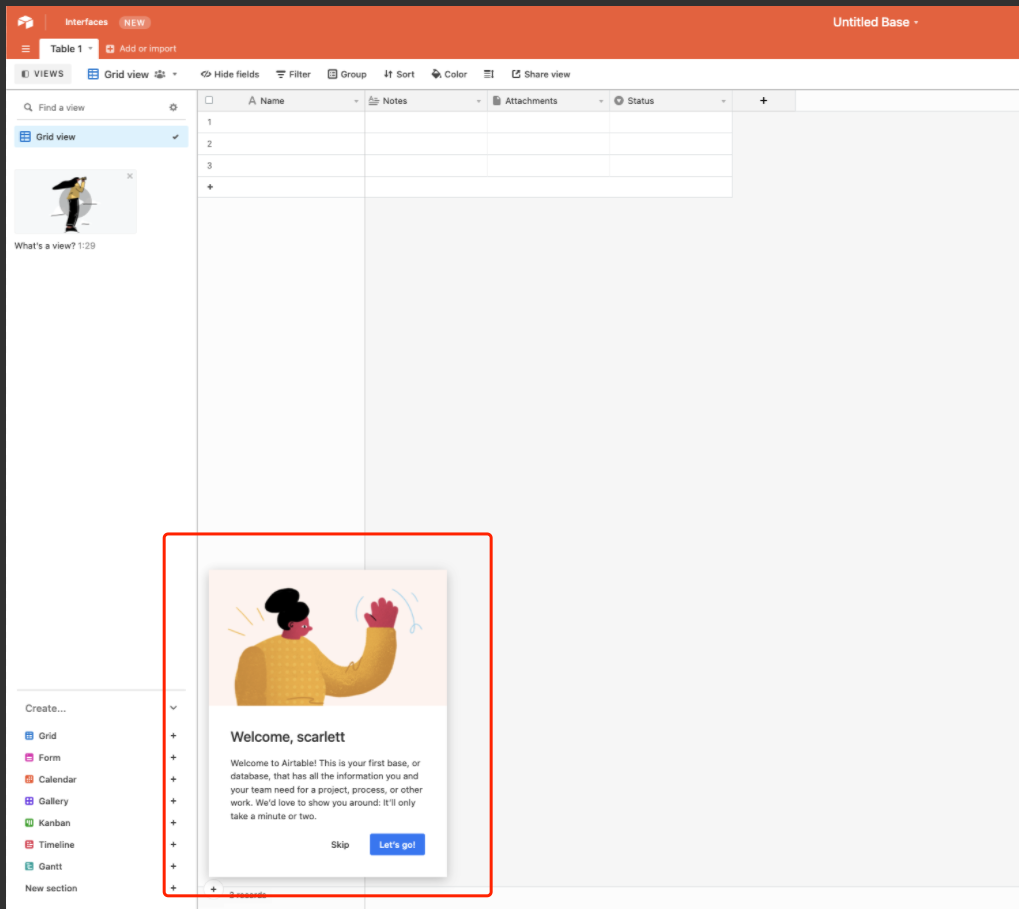Viewport: 1019px width, 909px height.
Task: Open the Color options
Action: [x=449, y=74]
